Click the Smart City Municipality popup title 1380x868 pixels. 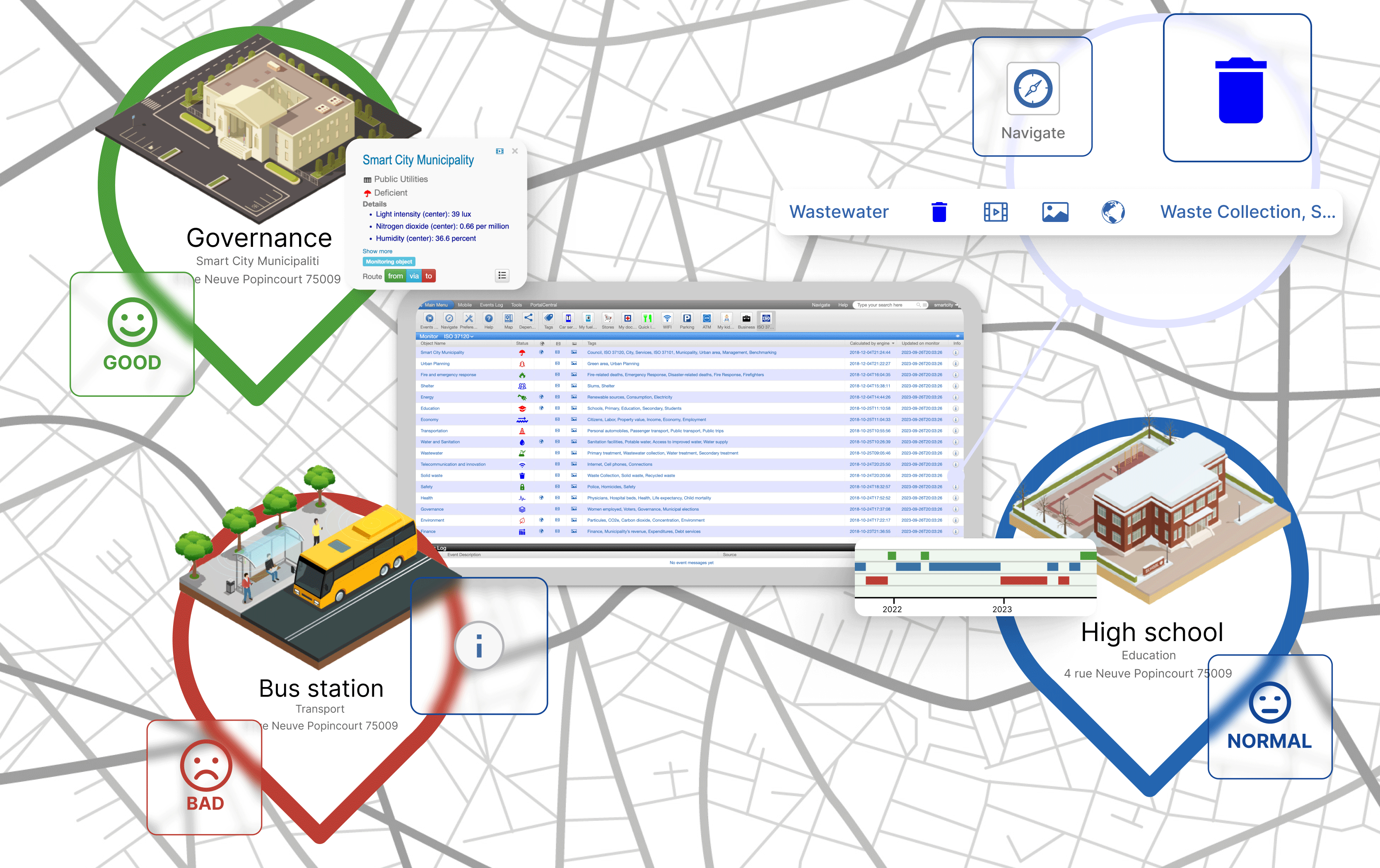[x=418, y=160]
